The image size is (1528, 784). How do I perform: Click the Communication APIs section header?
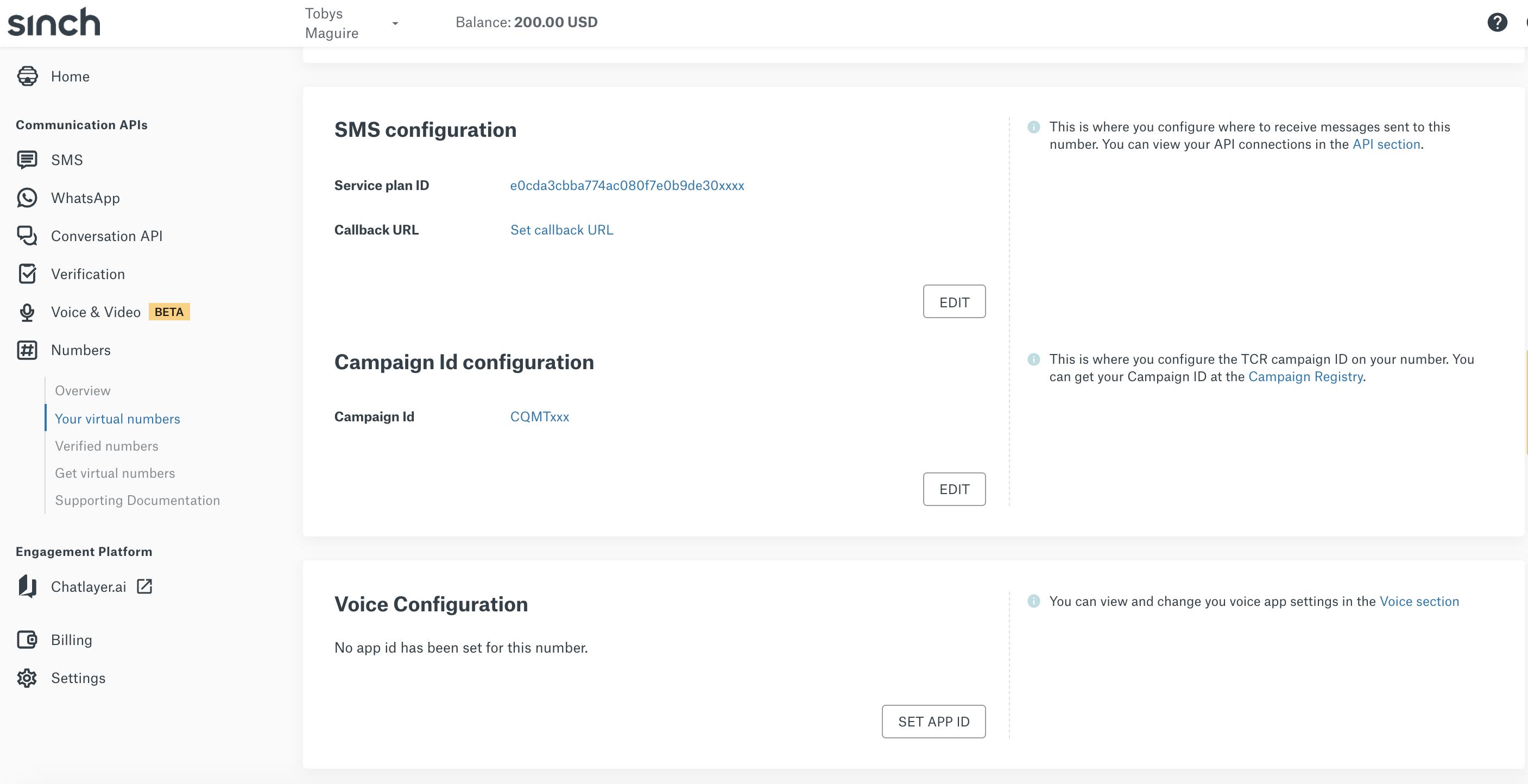[81, 125]
